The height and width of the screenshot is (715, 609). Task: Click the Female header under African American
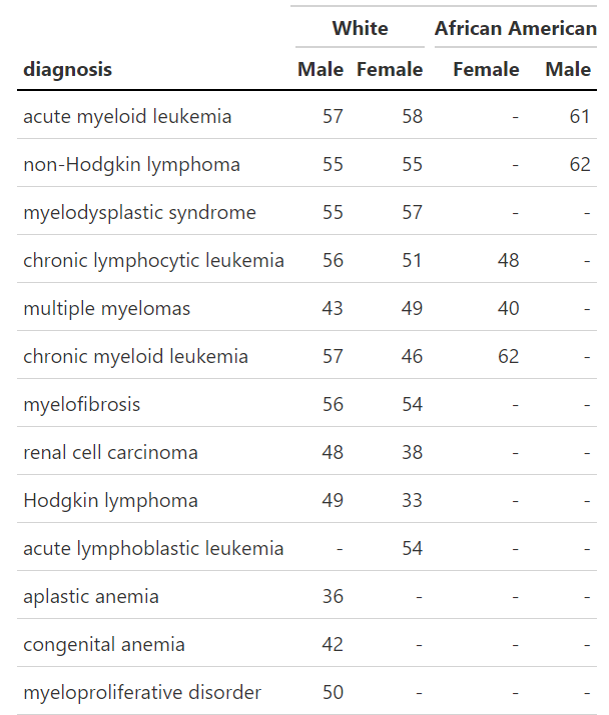[486, 69]
